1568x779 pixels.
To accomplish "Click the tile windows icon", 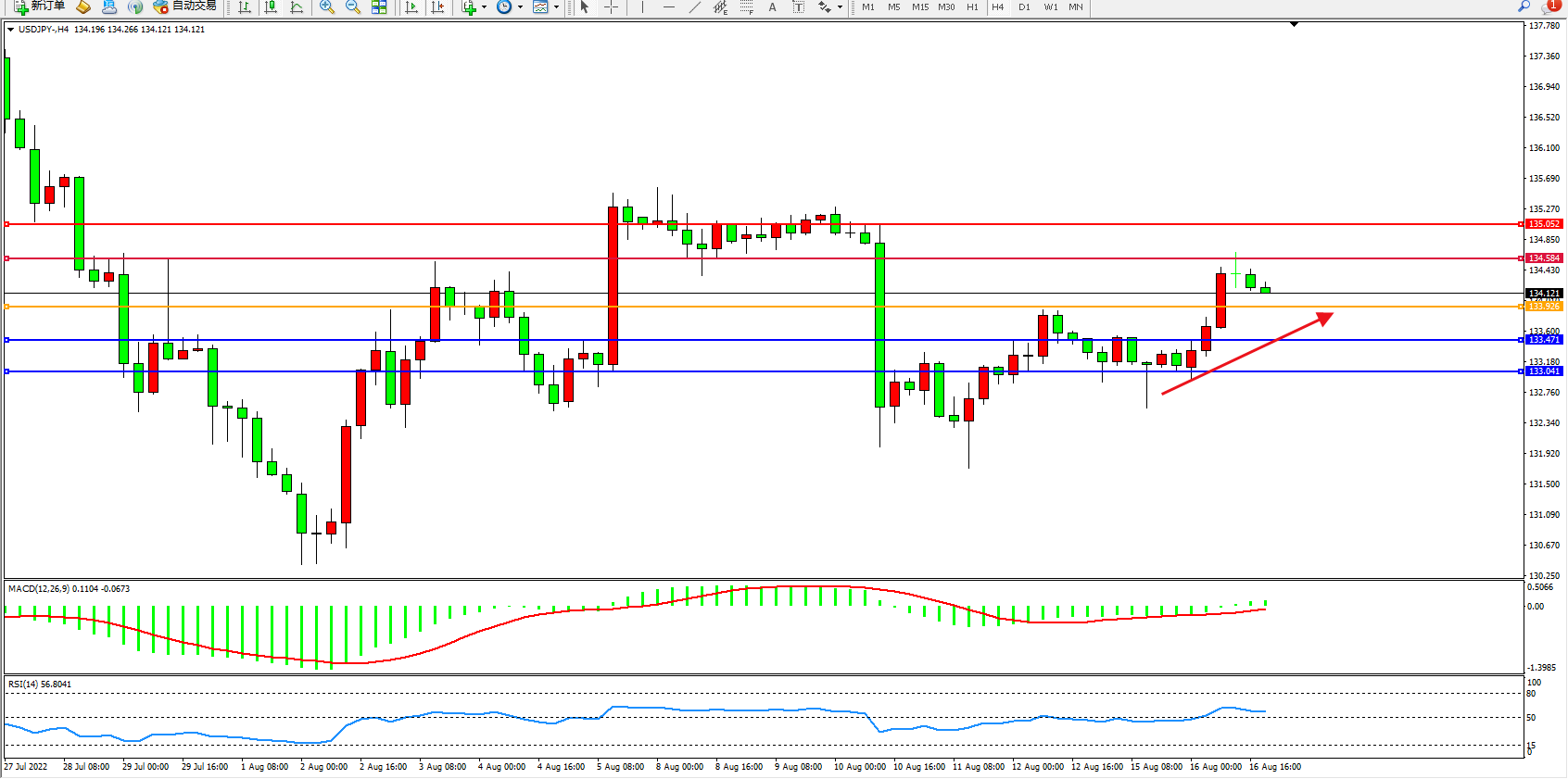I will (x=379, y=7).
